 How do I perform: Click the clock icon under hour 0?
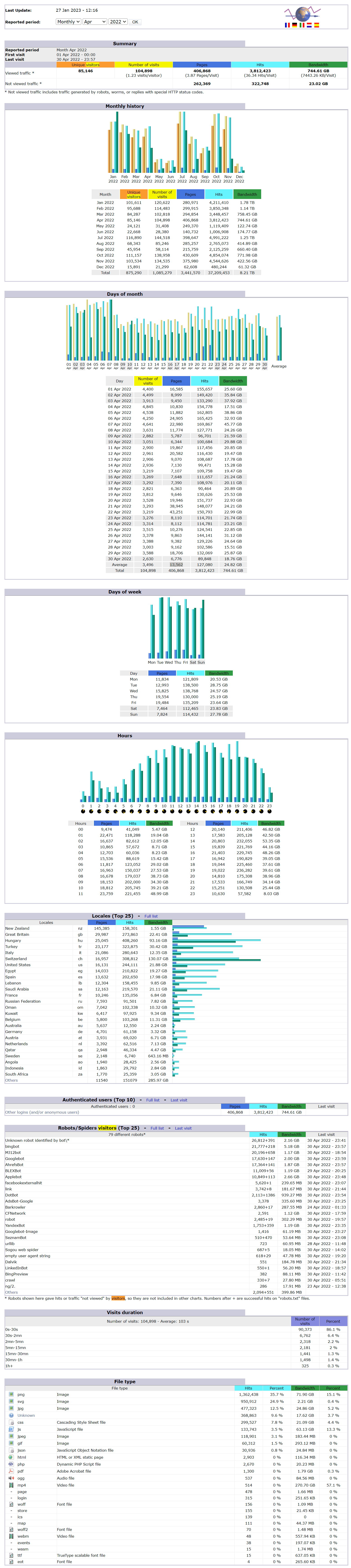pos(83,811)
